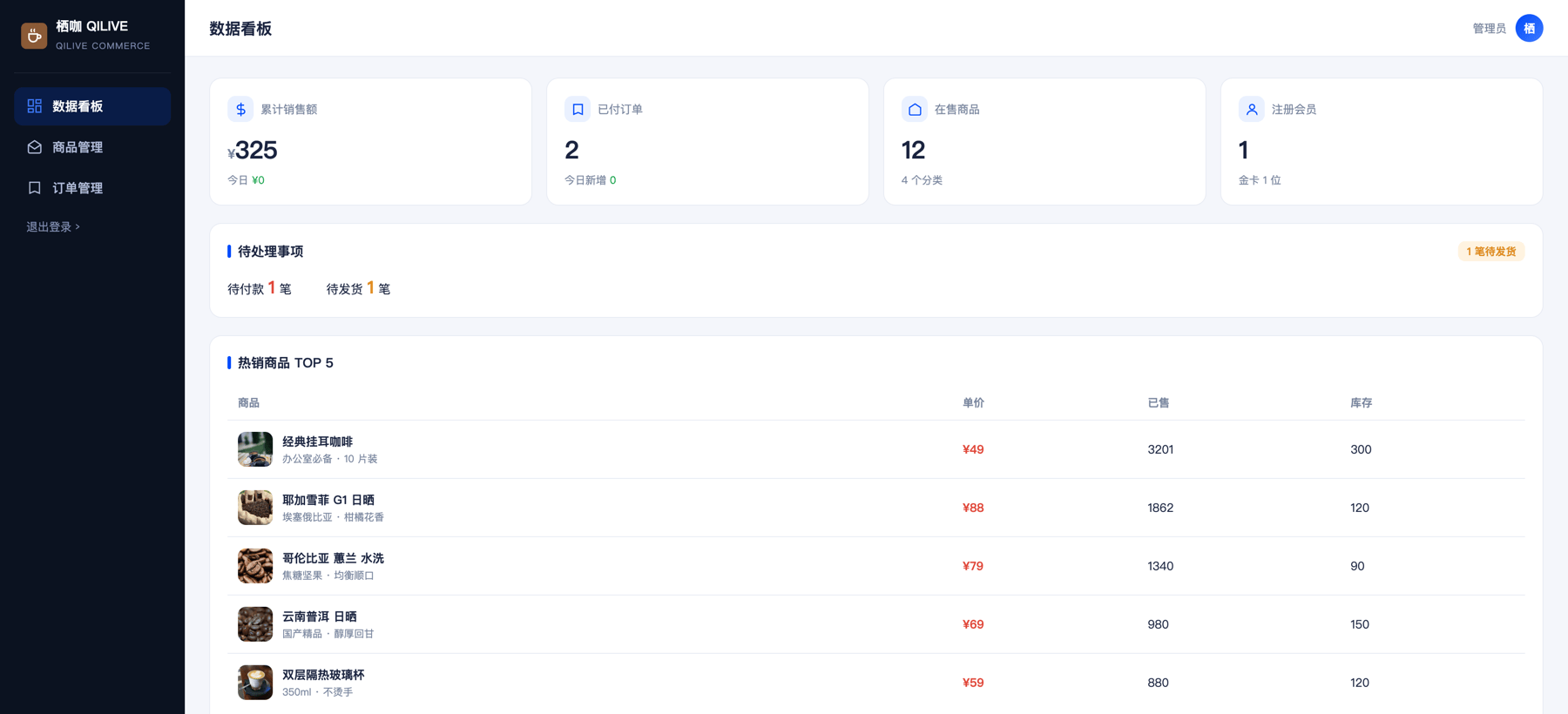The width and height of the screenshot is (1568, 714).
Task: Open 订单管理 in the sidebar
Action: [x=92, y=188]
